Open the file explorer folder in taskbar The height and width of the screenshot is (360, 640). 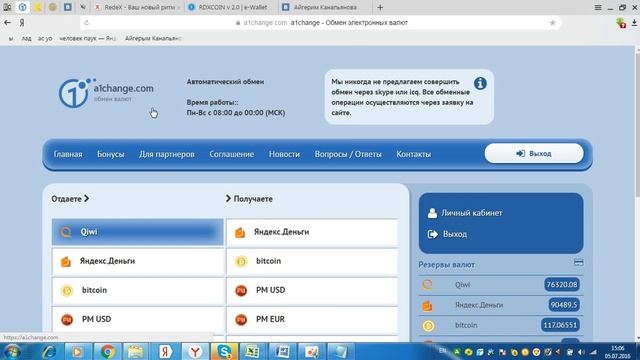click(136, 351)
